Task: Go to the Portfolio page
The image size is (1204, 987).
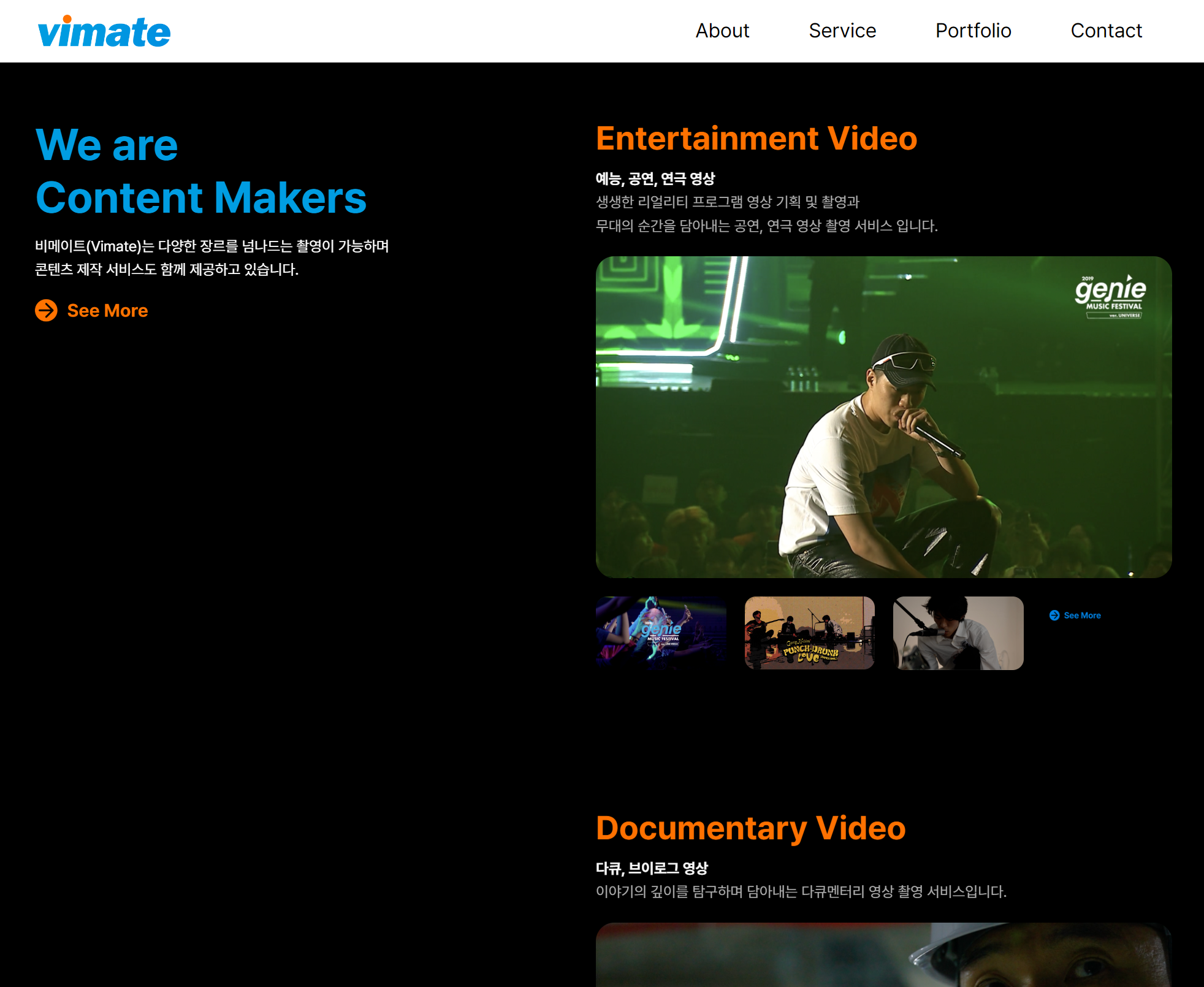Action: click(x=973, y=31)
